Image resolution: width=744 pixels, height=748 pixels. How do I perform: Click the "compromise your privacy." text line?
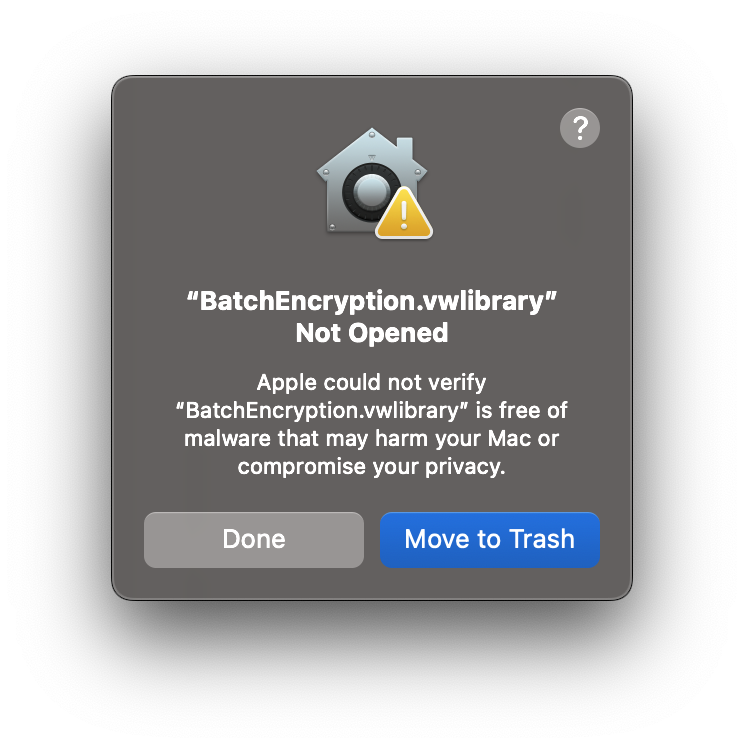(372, 467)
